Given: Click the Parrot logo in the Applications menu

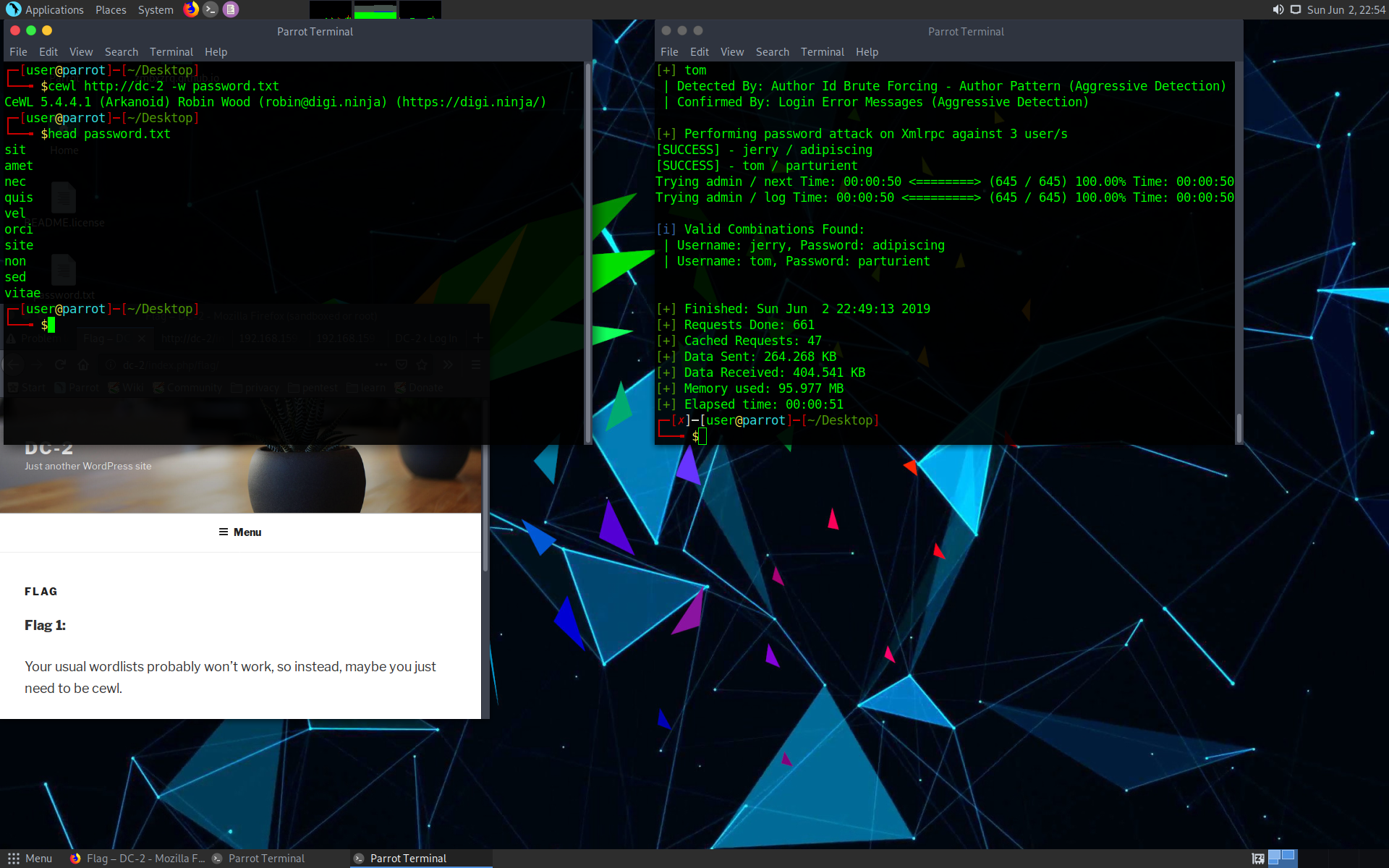Looking at the screenshot, I should coord(13,9).
